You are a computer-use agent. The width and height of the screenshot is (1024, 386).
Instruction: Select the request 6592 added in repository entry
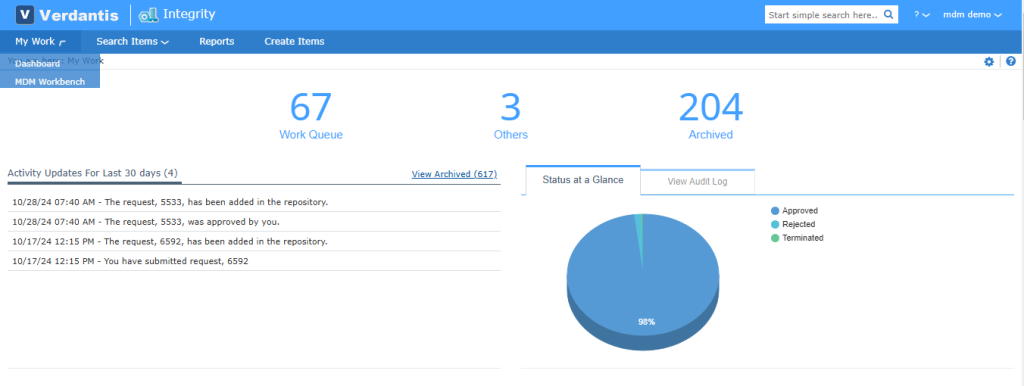254,241
